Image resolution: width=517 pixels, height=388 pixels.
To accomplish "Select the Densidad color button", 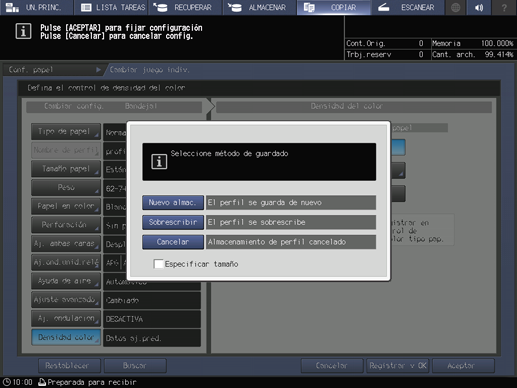I will (66, 337).
